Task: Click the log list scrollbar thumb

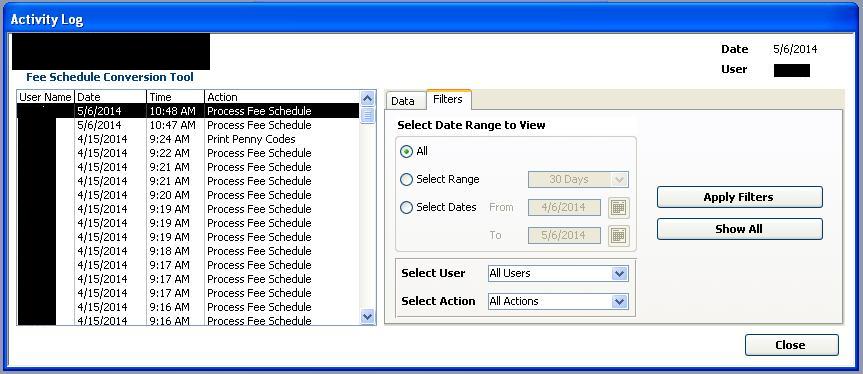Action: (368, 115)
